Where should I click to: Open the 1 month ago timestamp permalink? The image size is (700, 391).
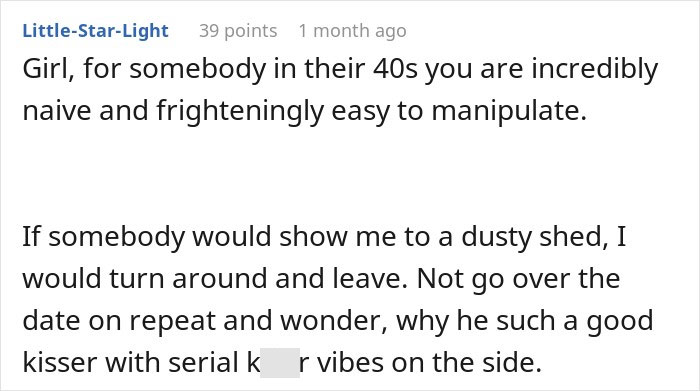[352, 31]
